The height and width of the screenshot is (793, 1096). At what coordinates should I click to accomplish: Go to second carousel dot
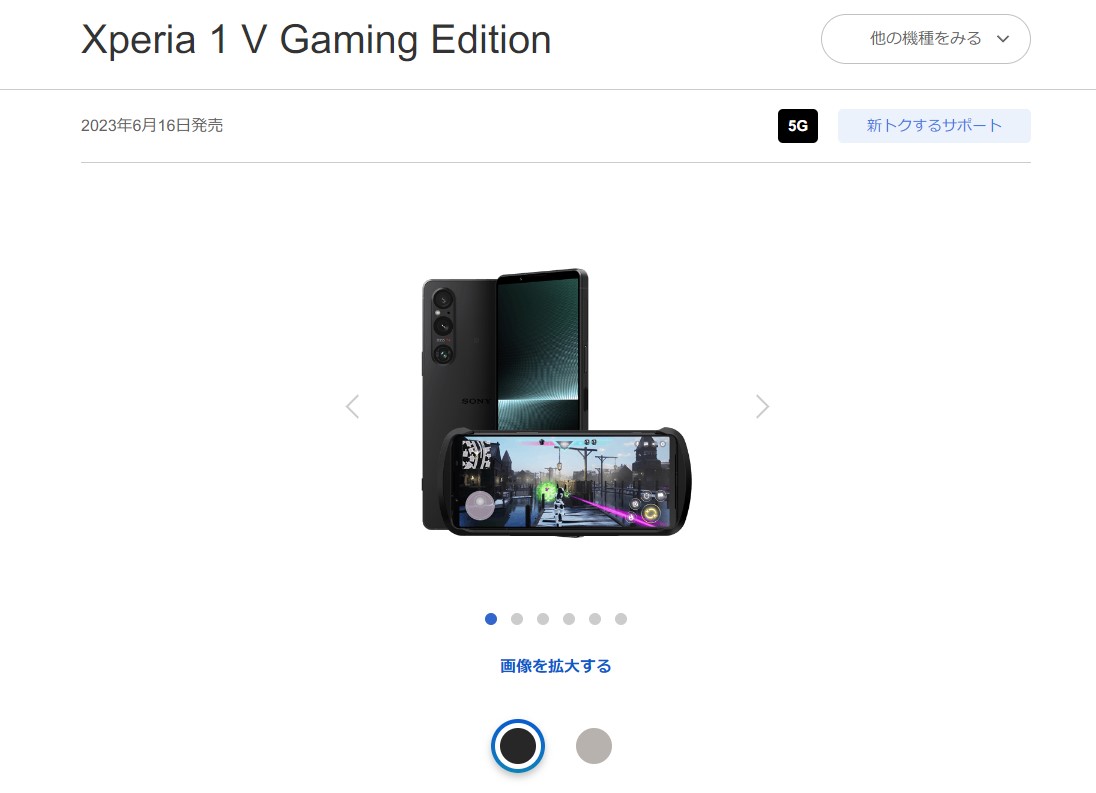(x=517, y=619)
